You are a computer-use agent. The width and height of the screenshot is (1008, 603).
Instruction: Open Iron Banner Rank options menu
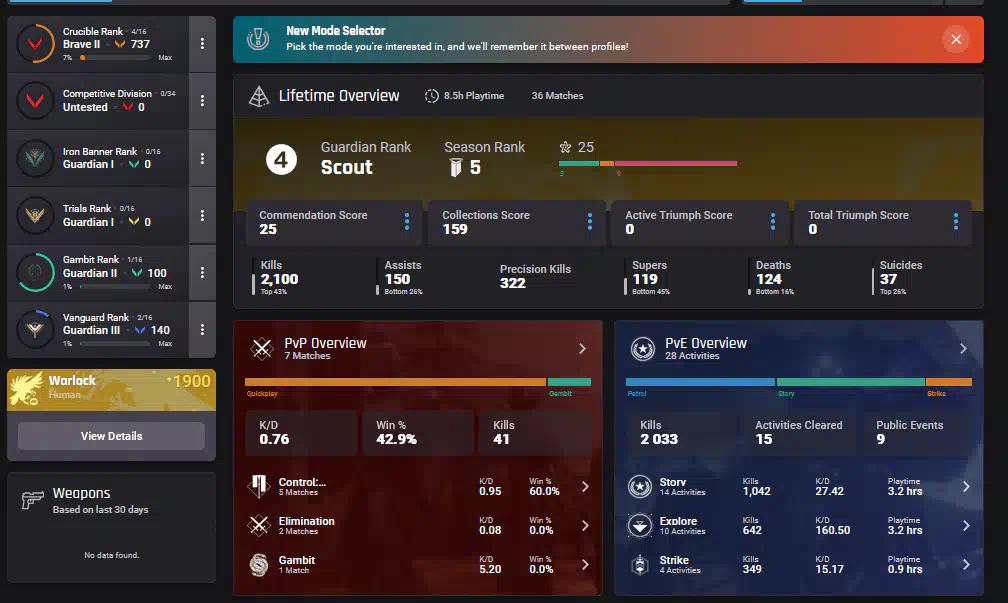tap(202, 158)
